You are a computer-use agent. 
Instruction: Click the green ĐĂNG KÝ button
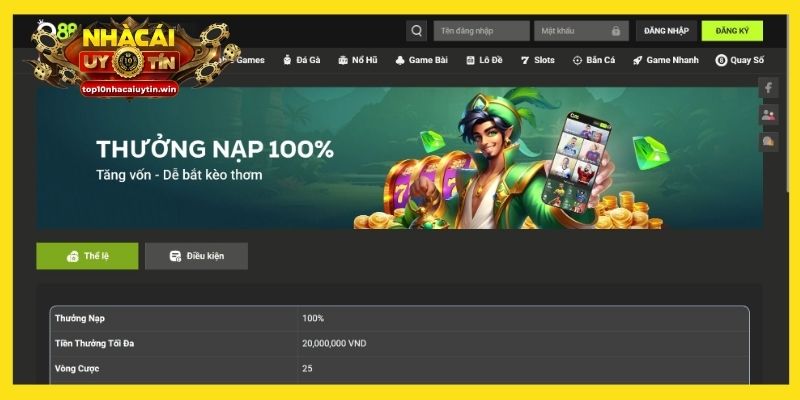tap(732, 31)
